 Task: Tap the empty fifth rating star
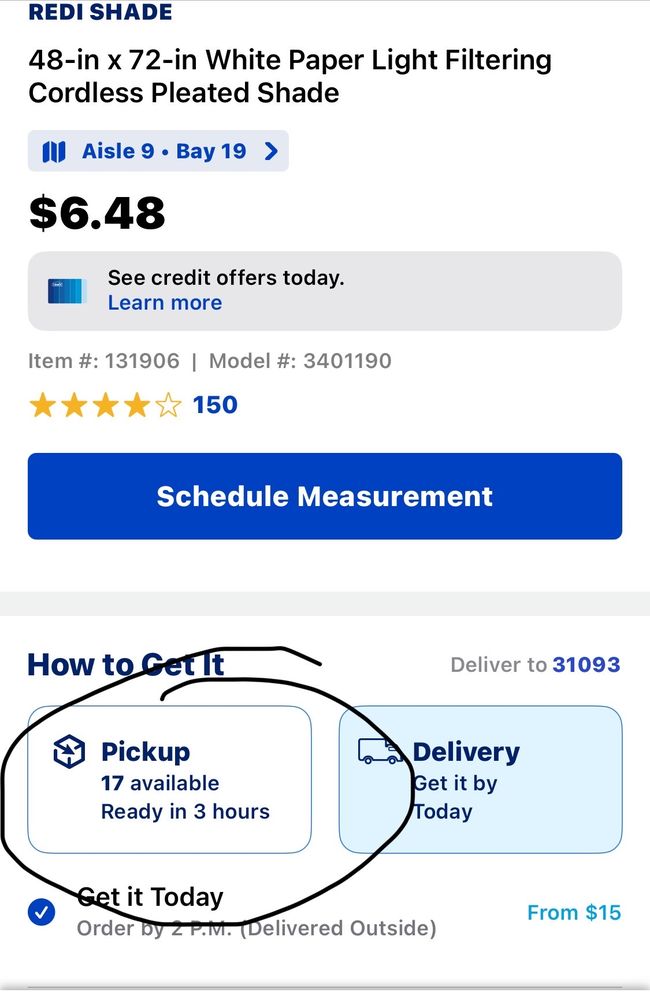pyautogui.click(x=169, y=405)
